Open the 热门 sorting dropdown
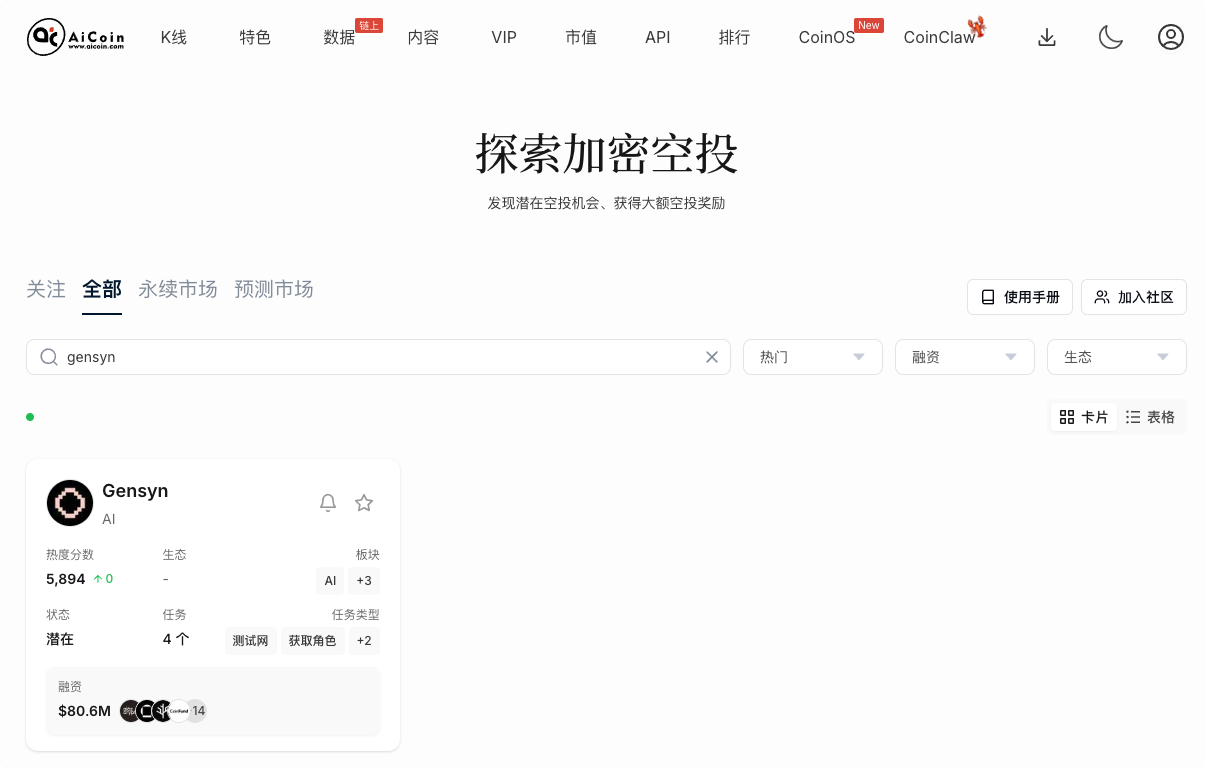 click(x=812, y=357)
